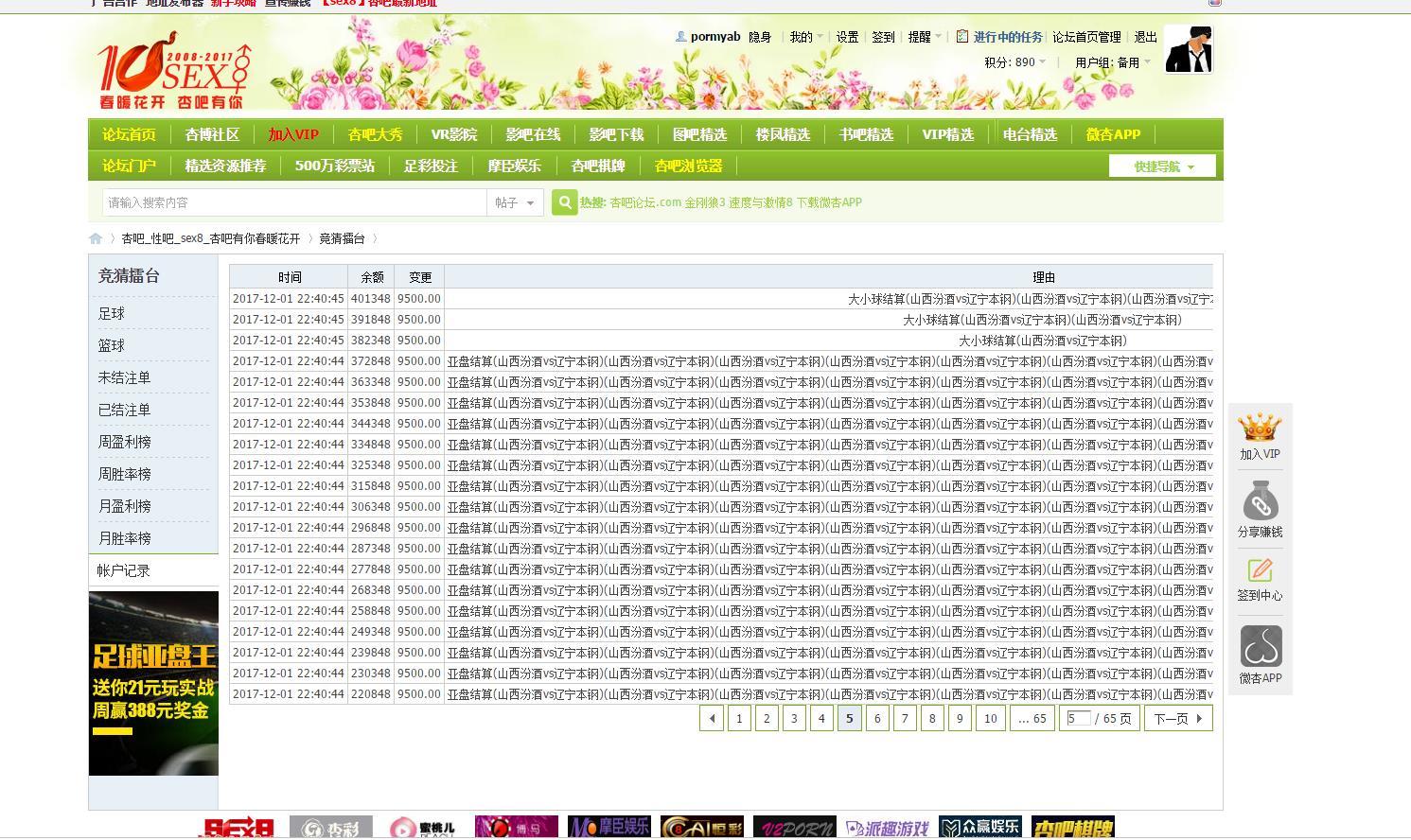Jump to the last page, ... 65
1411x840 pixels.
1032,718
